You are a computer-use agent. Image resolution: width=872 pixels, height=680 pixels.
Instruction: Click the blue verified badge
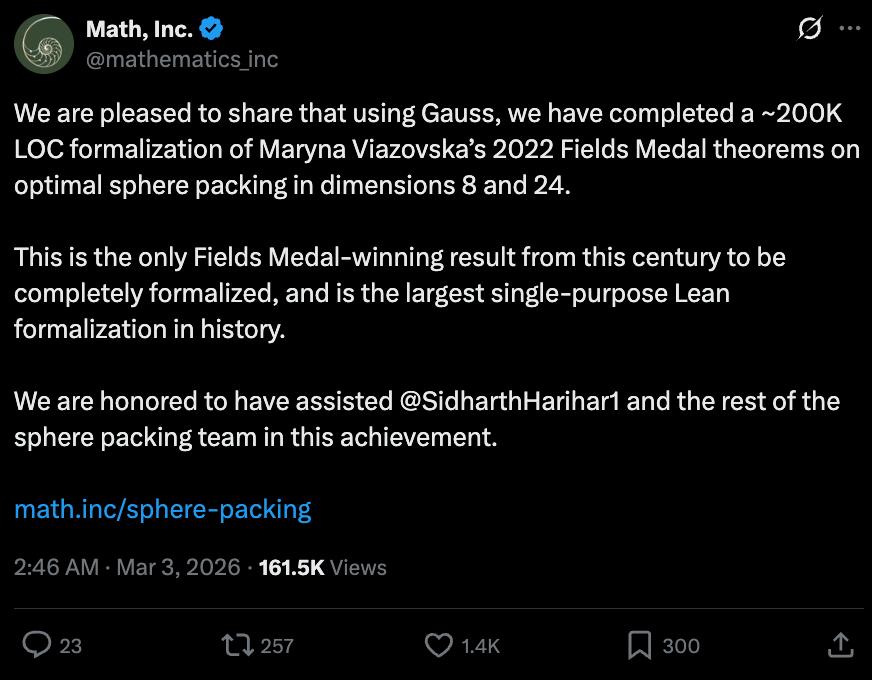point(209,29)
